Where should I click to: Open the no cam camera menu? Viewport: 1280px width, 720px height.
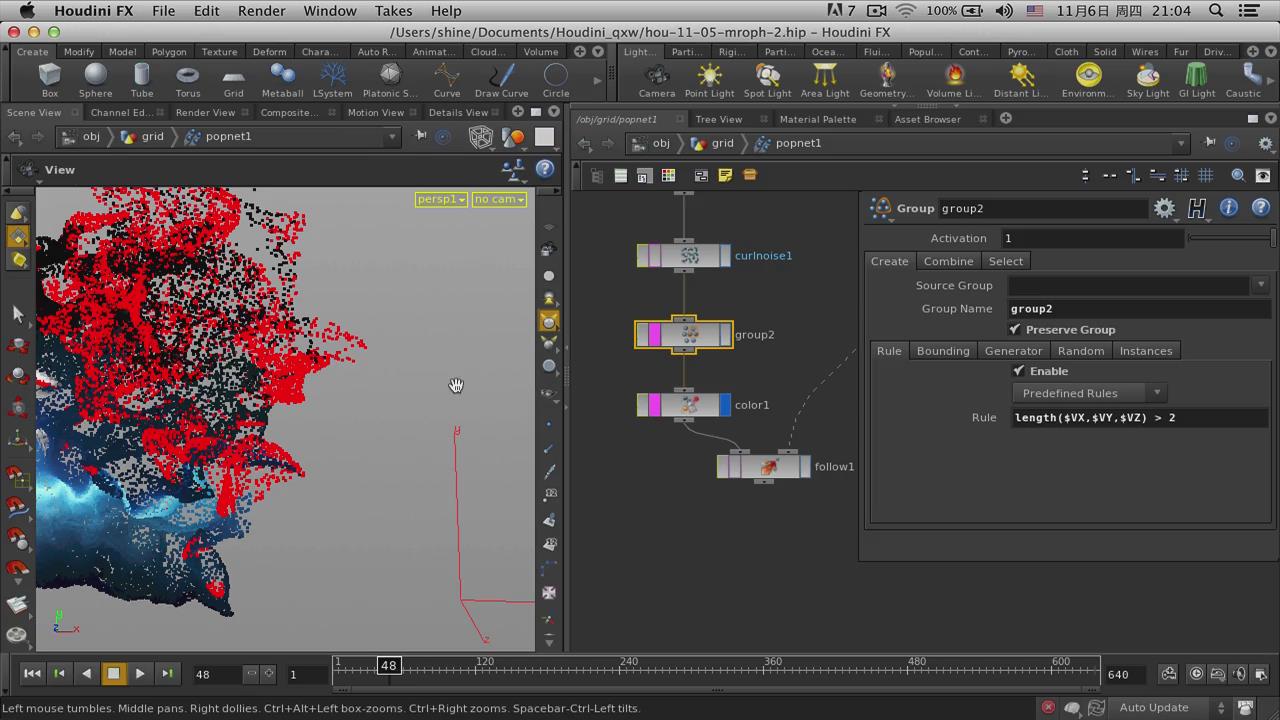coord(500,199)
